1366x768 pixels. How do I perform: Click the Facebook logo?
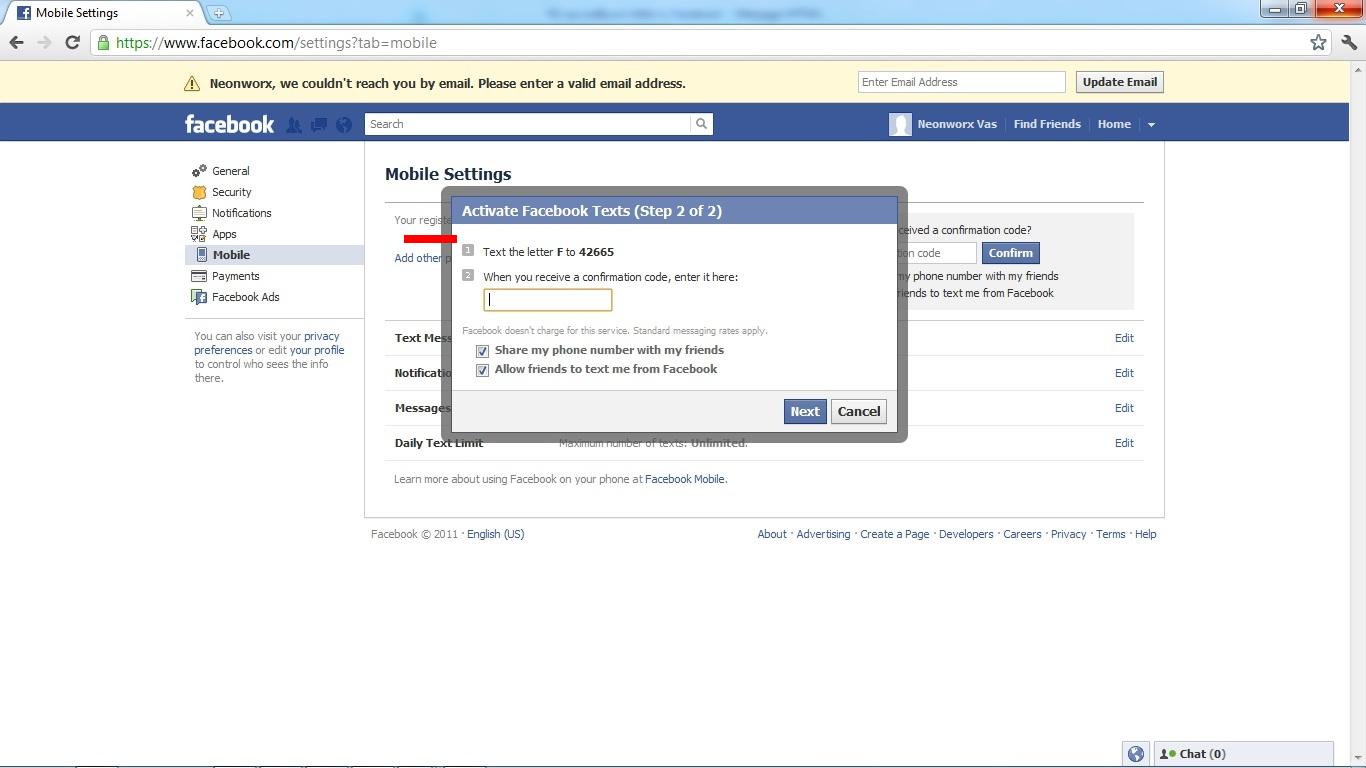coord(229,124)
